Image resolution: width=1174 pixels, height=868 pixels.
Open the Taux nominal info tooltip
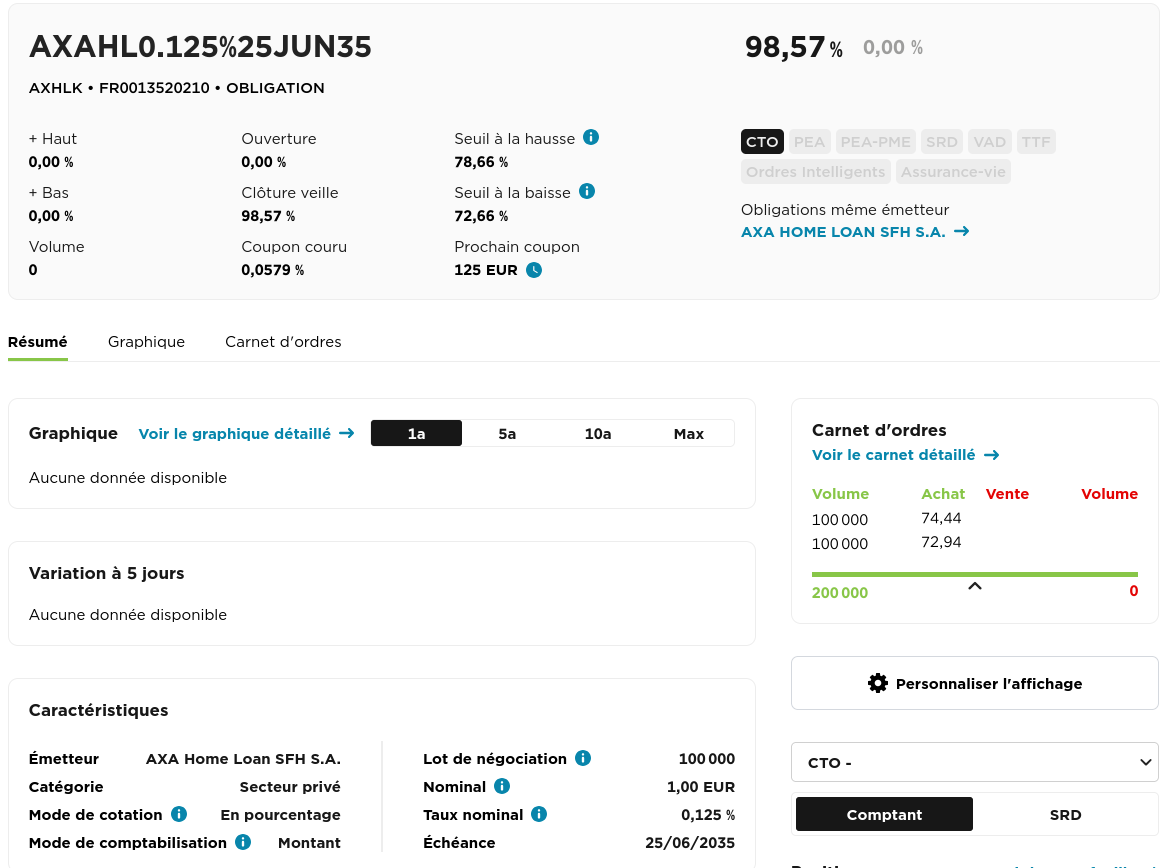click(x=539, y=814)
